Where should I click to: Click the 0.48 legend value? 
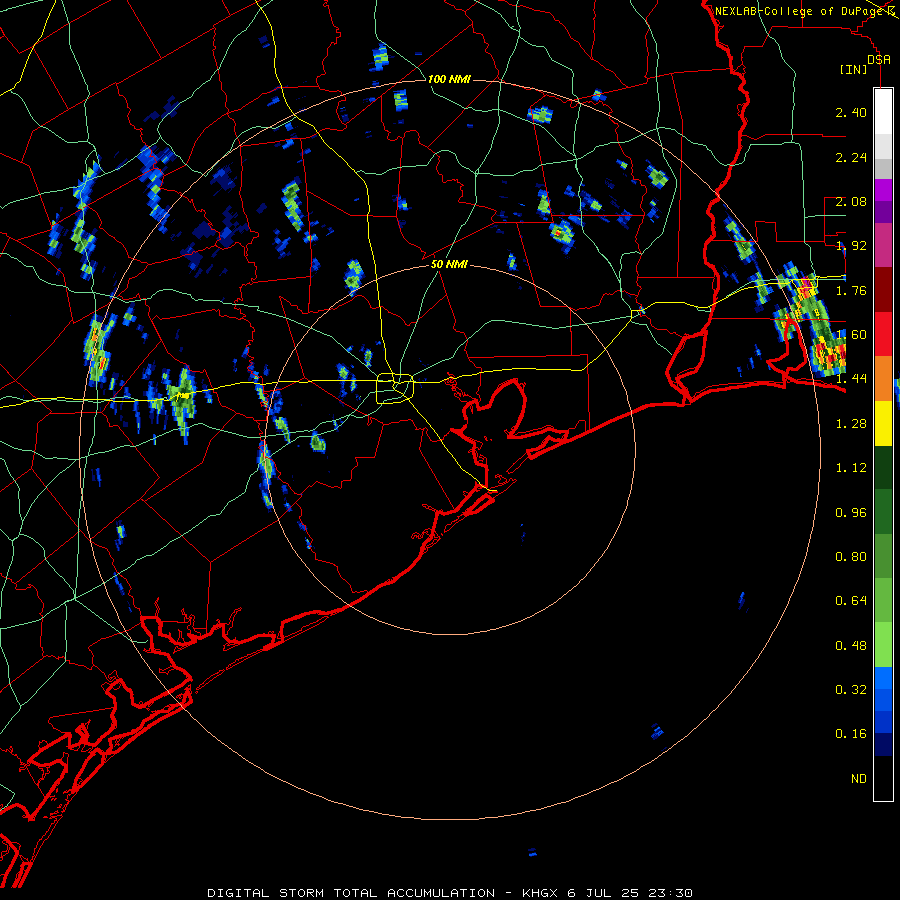pos(851,646)
